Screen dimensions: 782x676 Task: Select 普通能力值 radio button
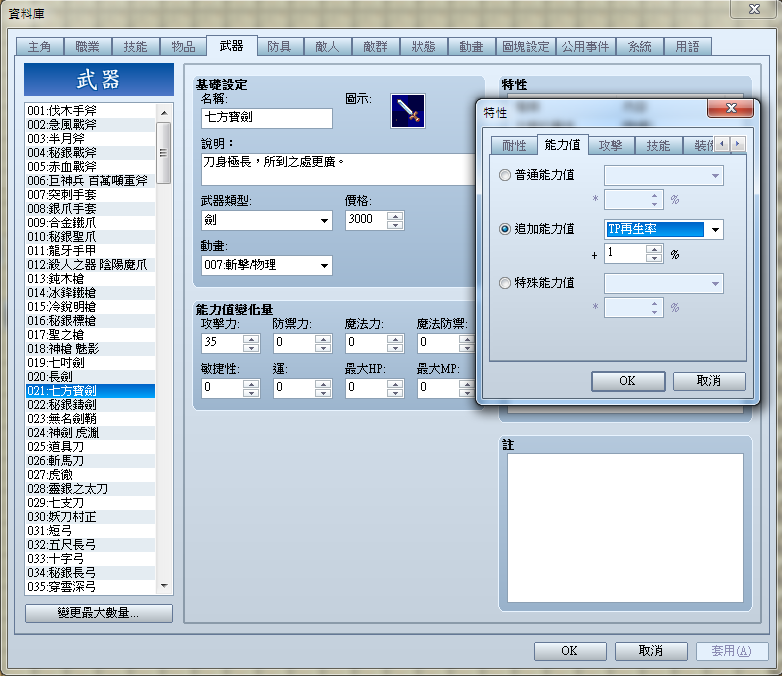(x=505, y=175)
